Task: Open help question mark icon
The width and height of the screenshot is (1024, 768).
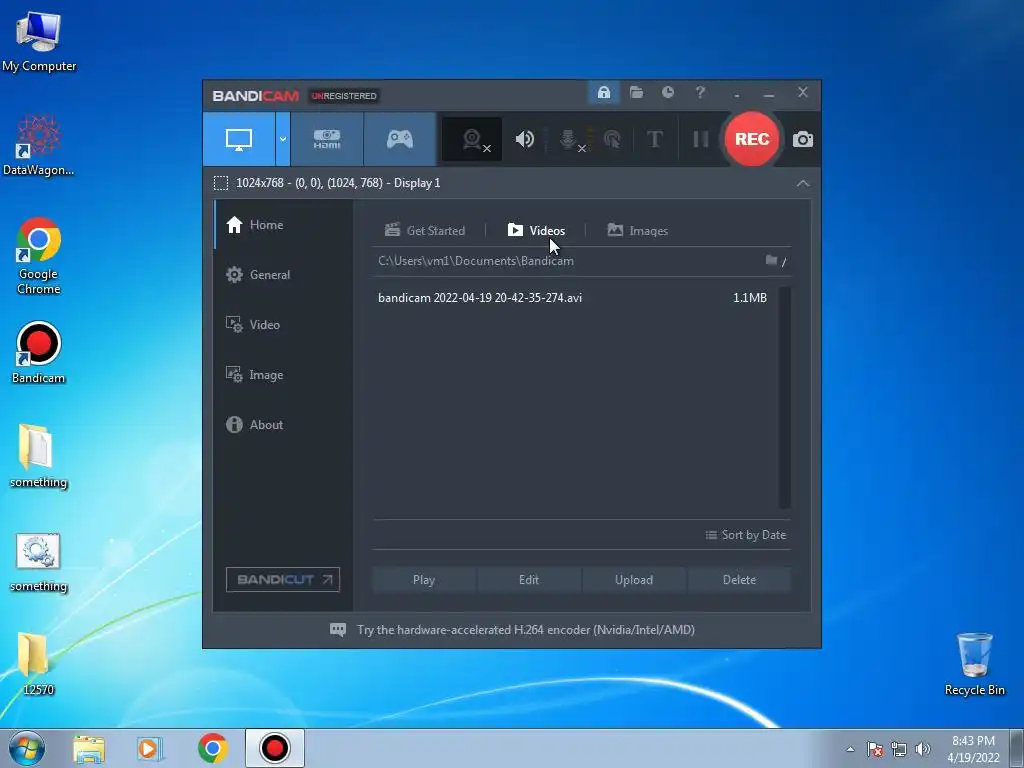Action: point(700,93)
